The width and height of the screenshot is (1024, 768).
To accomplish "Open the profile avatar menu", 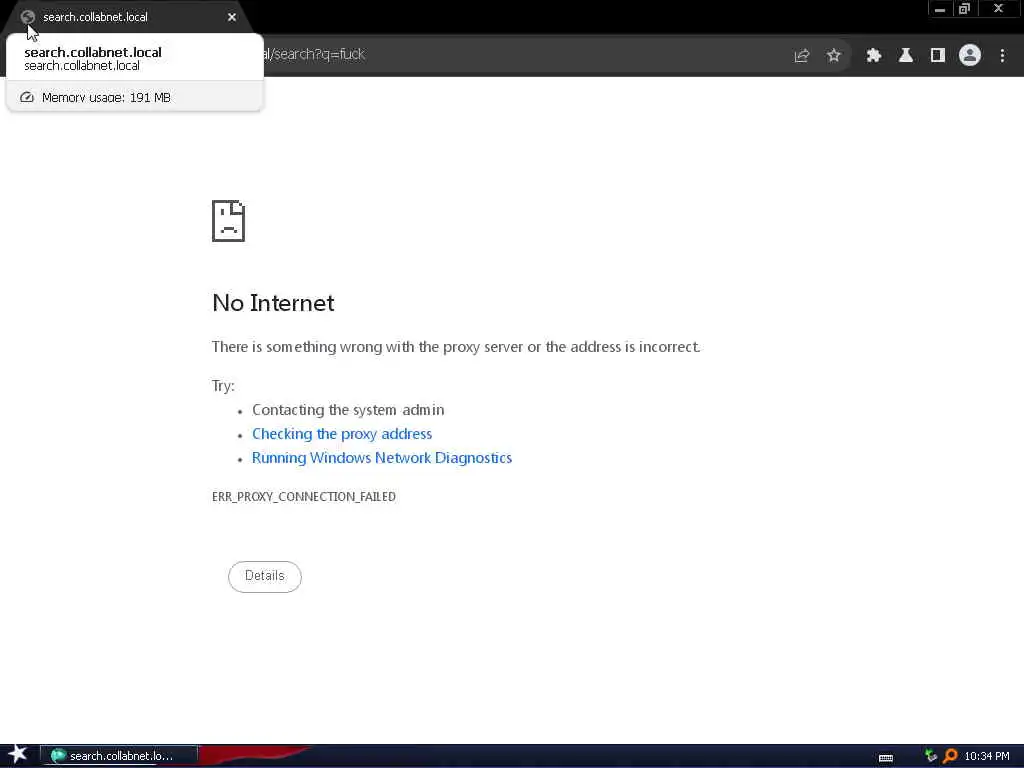I will (970, 56).
